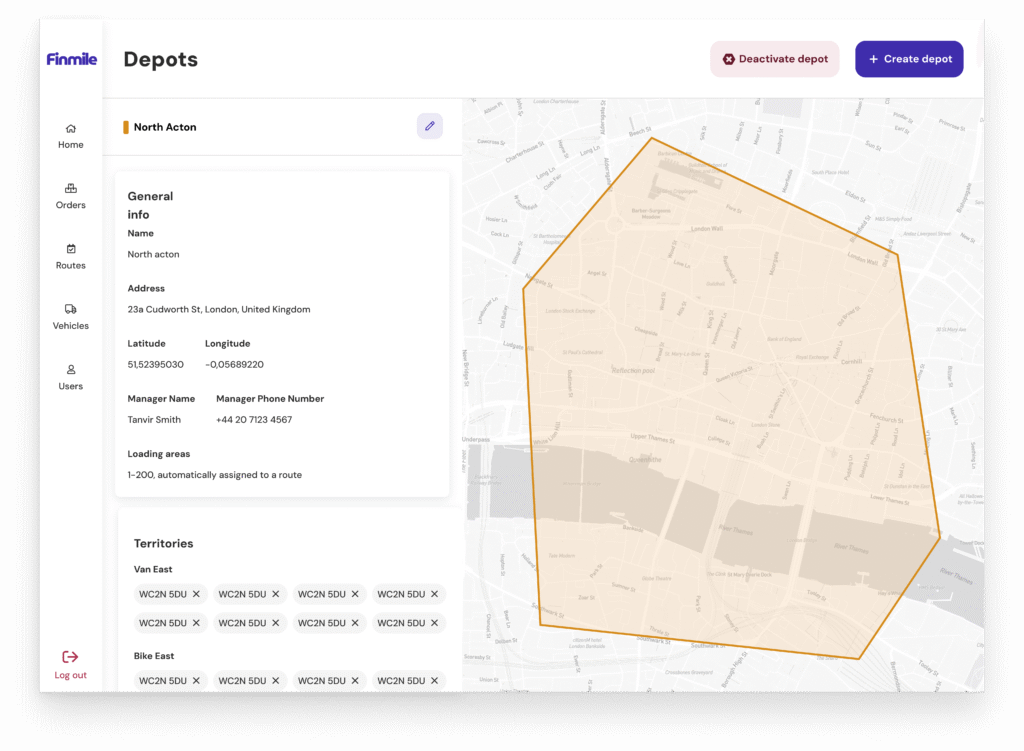The image size is (1024, 751).
Task: Remove last WC2N 5DU tag in Van East first row
Action: (434, 594)
